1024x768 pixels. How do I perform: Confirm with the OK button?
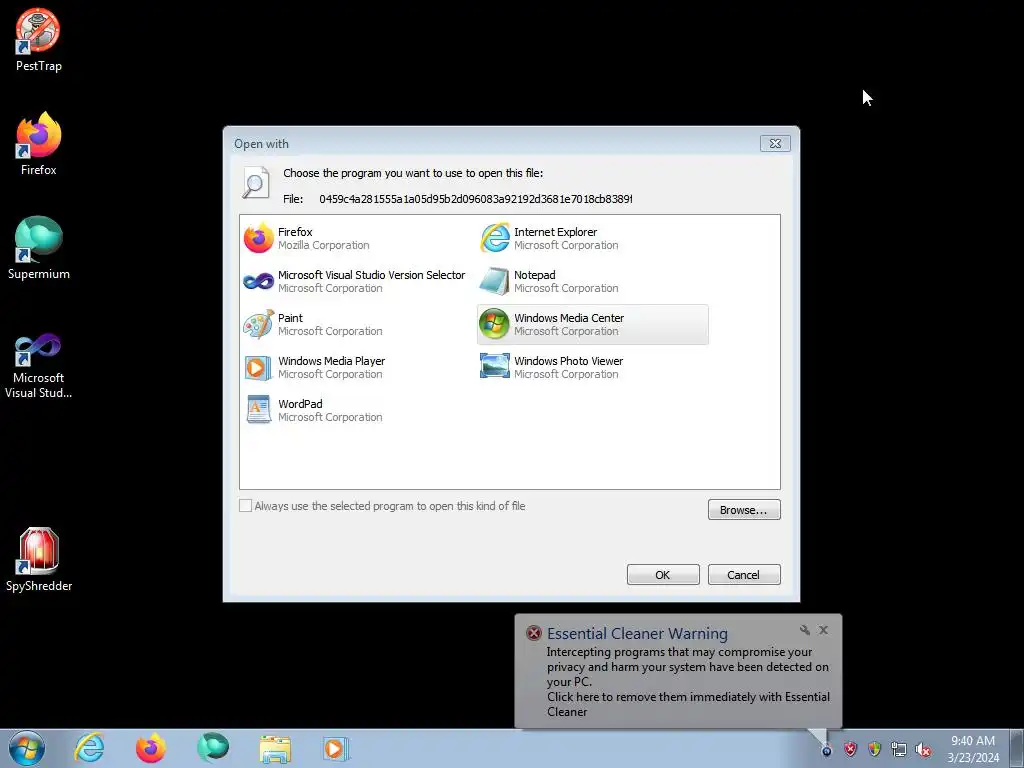point(663,575)
